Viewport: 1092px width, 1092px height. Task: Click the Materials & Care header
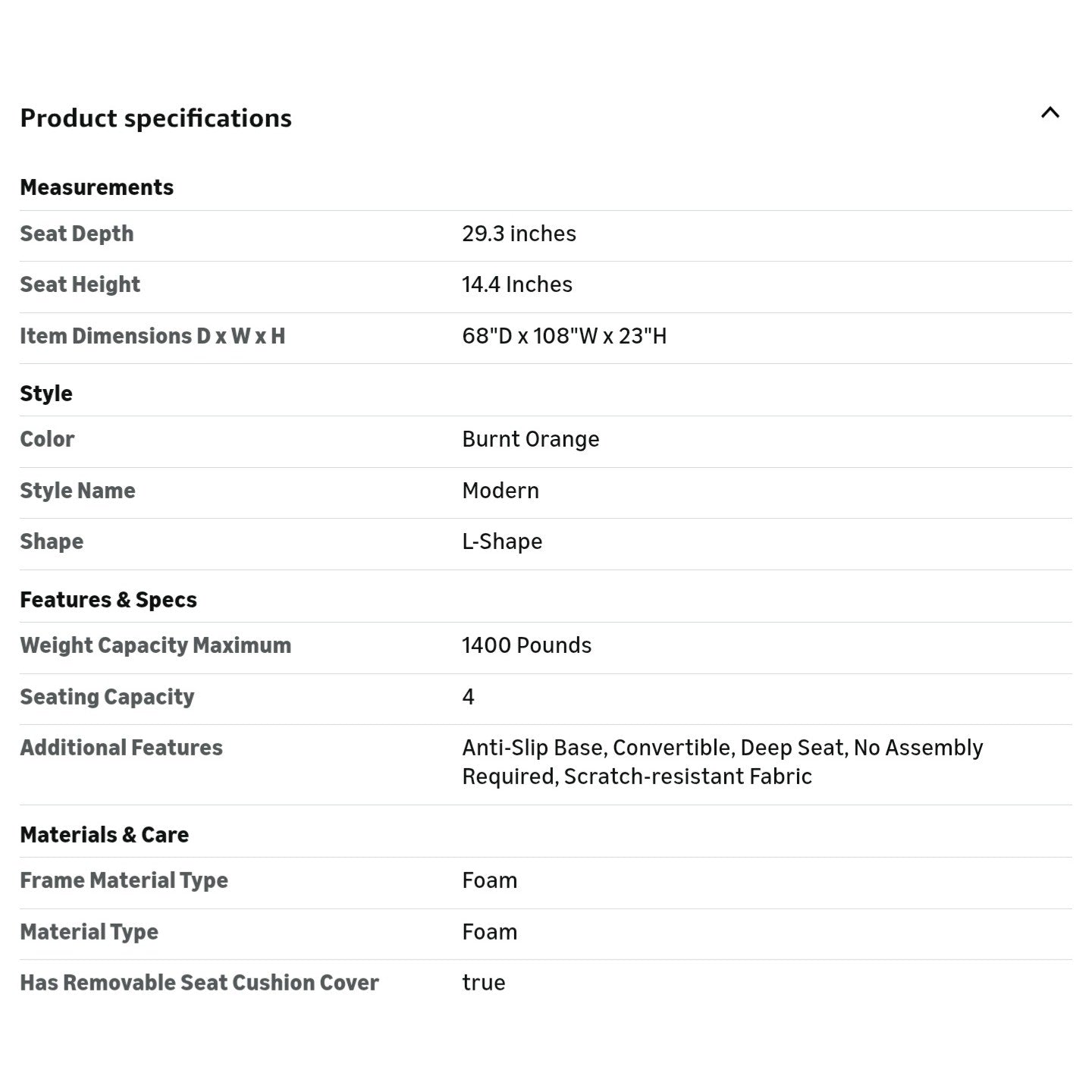tap(104, 835)
